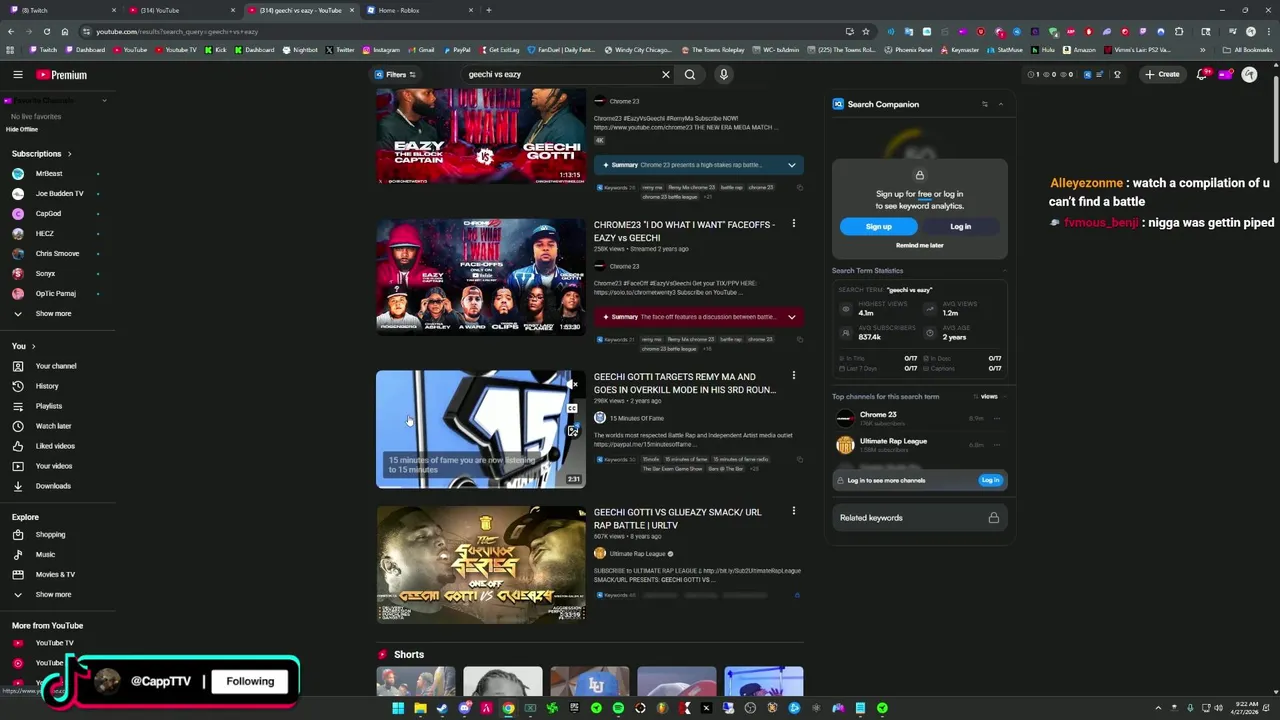Image resolution: width=1280 pixels, height=720 pixels.
Task: Expand the You section chevron
Action: [x=34, y=346]
